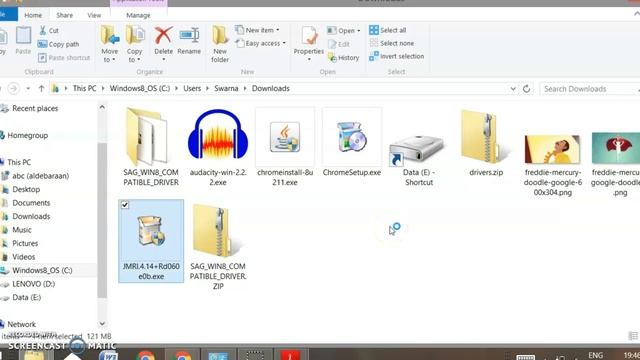Switch to the View ribbon tab
The height and width of the screenshot is (360, 640).
pos(94,15)
